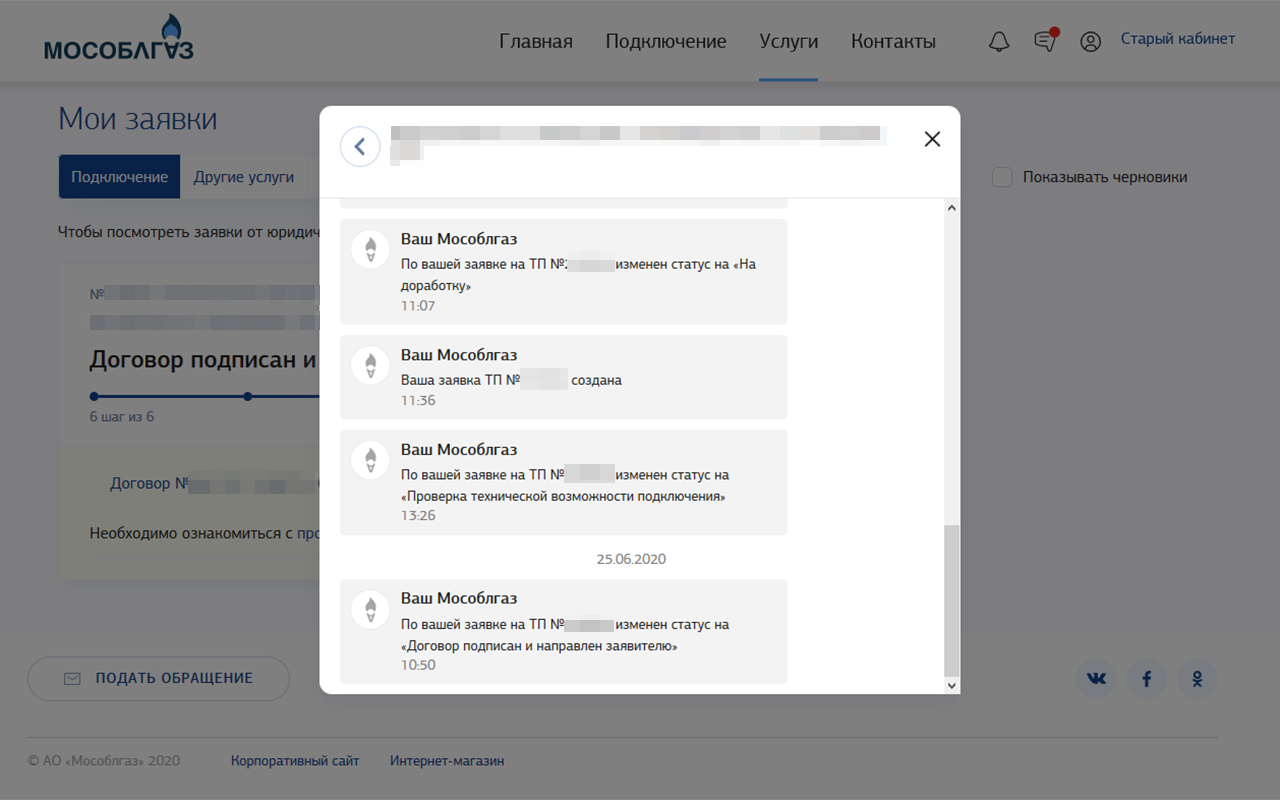This screenshot has width=1280, height=800.
Task: Select the message «Ваша заявка ТП создана»
Action: tap(563, 377)
